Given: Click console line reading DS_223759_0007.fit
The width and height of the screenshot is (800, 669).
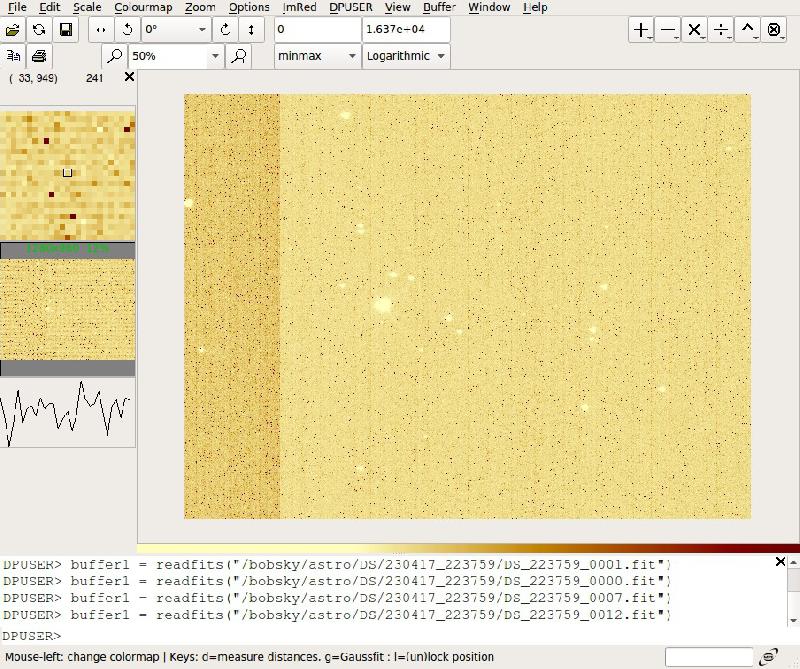Looking at the screenshot, I should [x=337, y=598].
